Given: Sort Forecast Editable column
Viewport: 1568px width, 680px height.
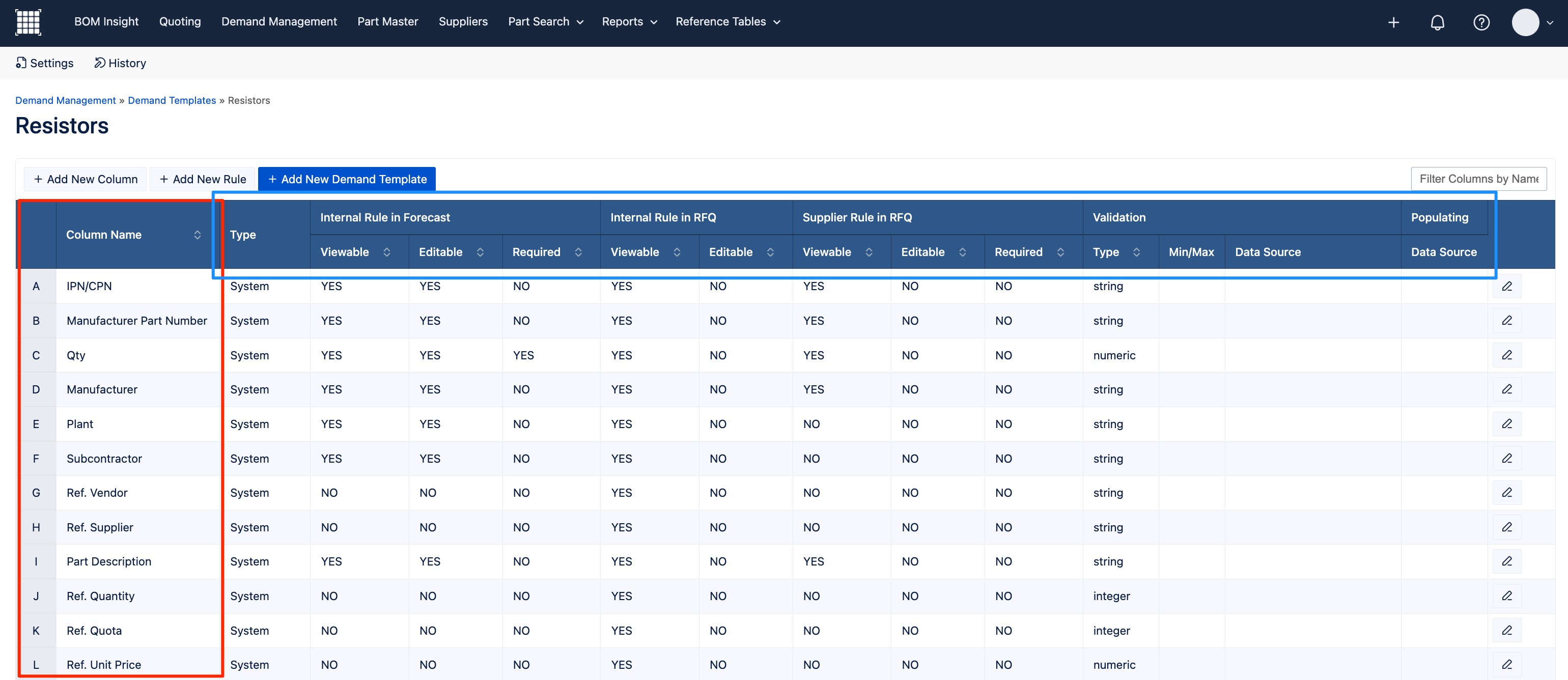Looking at the screenshot, I should click(x=480, y=252).
